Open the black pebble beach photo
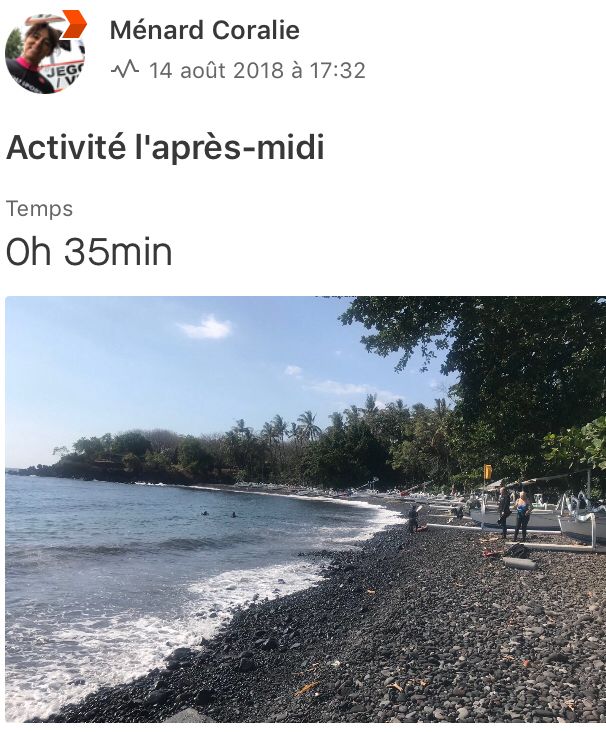Image resolution: width=606 pixels, height=732 pixels. 305,509
